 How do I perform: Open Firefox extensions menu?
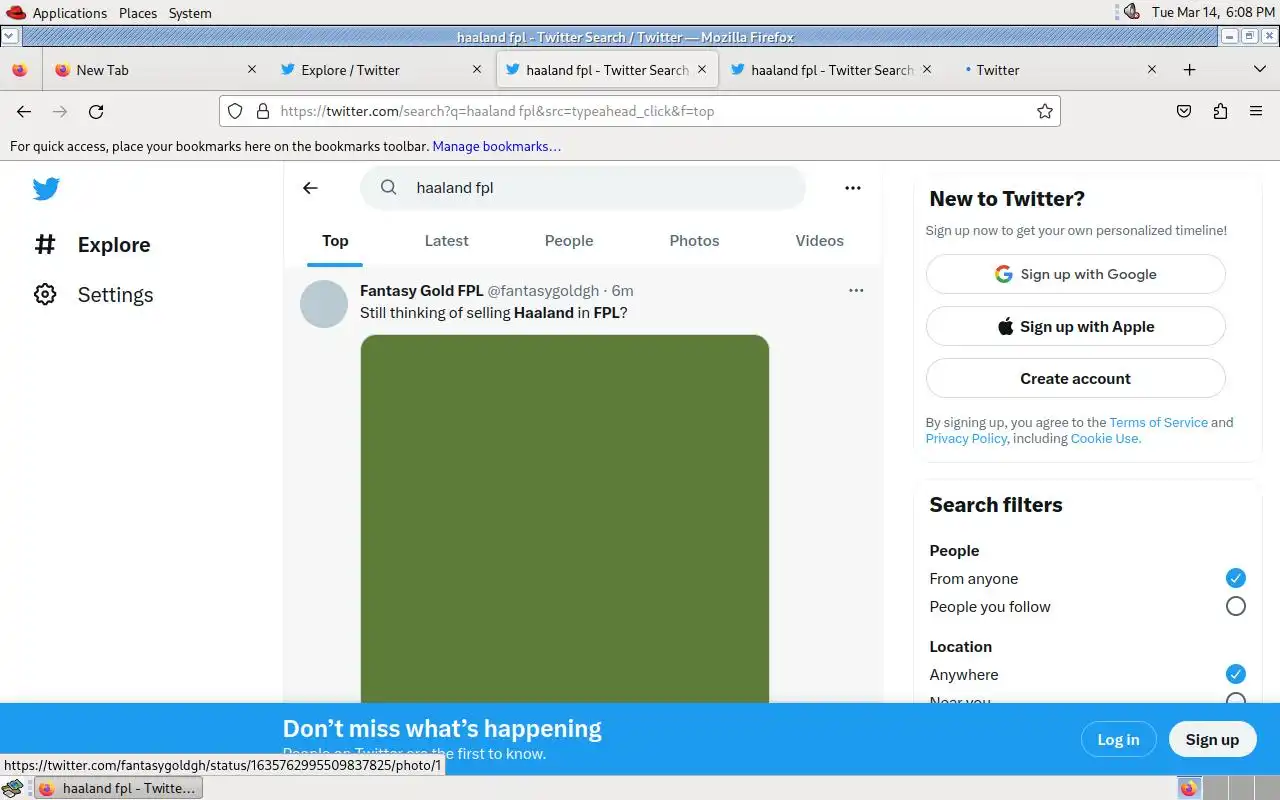click(1220, 111)
